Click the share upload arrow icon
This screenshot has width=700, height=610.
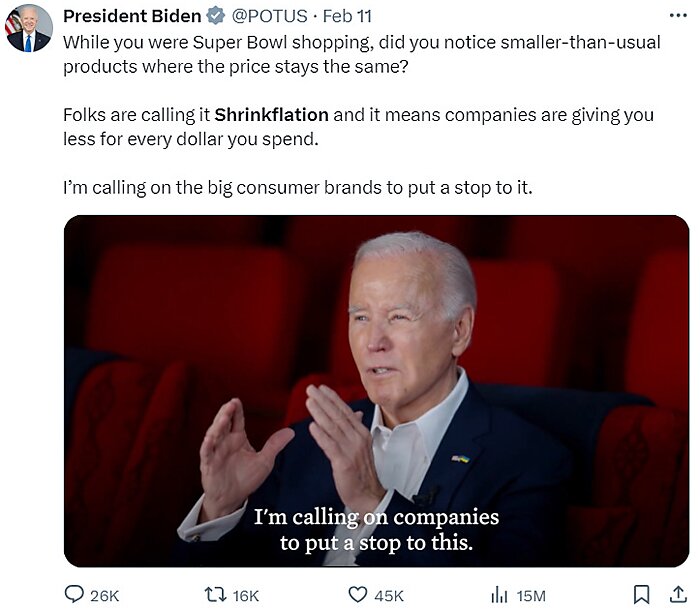677,594
